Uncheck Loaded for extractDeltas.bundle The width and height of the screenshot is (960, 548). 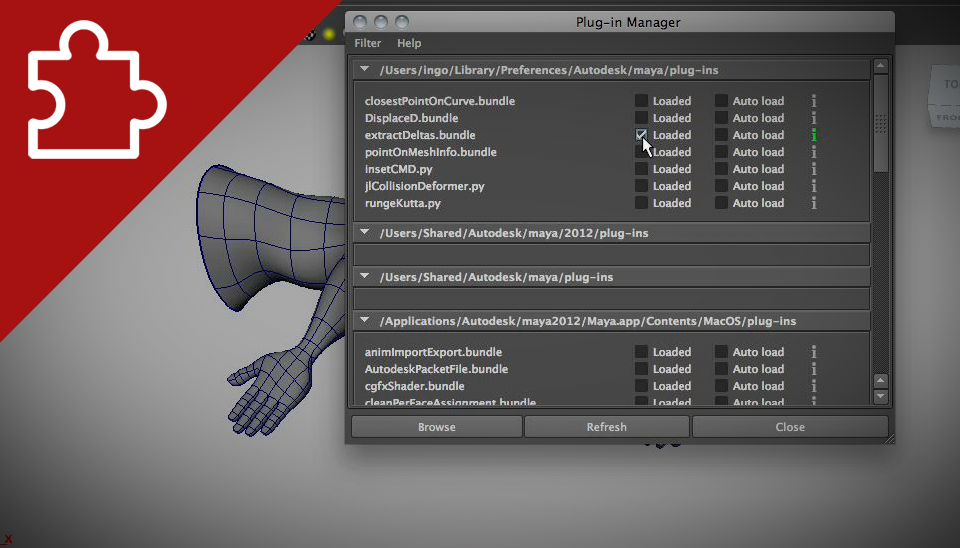pyautogui.click(x=641, y=135)
